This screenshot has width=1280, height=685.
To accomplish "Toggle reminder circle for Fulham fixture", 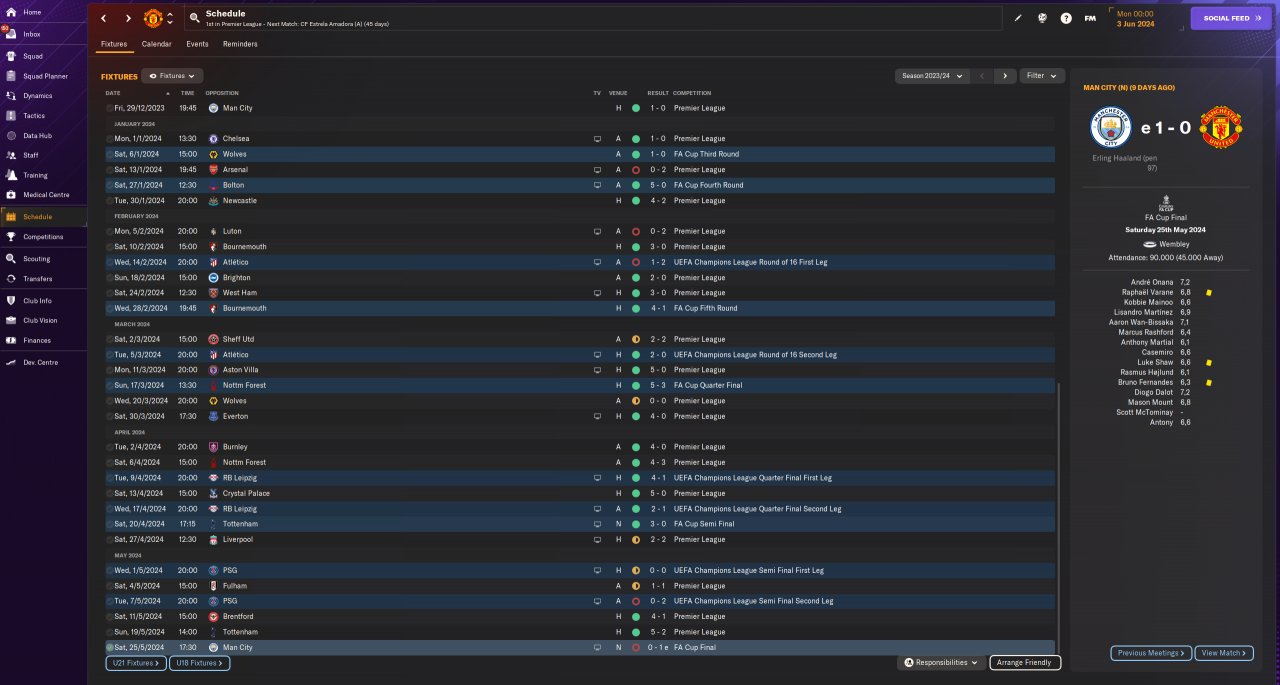I will [x=110, y=586].
